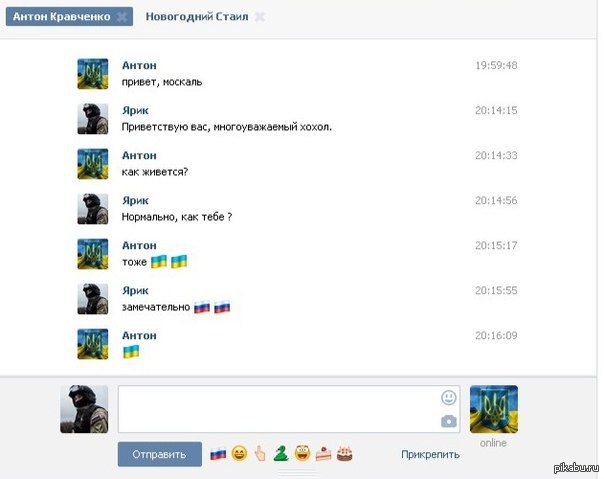Insert the grinning face emoji
This screenshot has height=479, width=604.
coord(239,454)
